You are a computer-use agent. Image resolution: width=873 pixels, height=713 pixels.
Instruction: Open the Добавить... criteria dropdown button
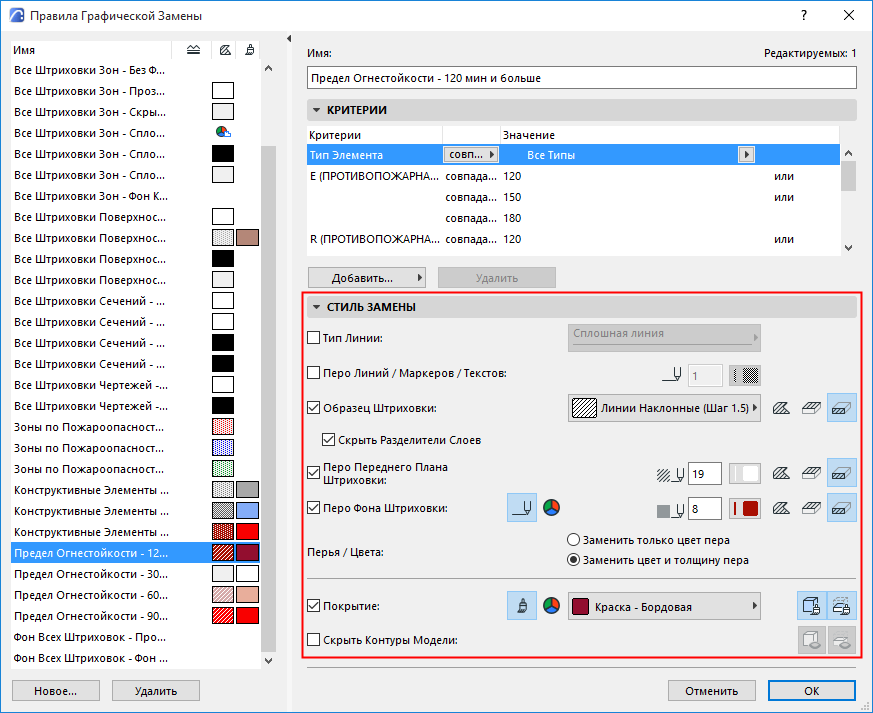(x=367, y=278)
